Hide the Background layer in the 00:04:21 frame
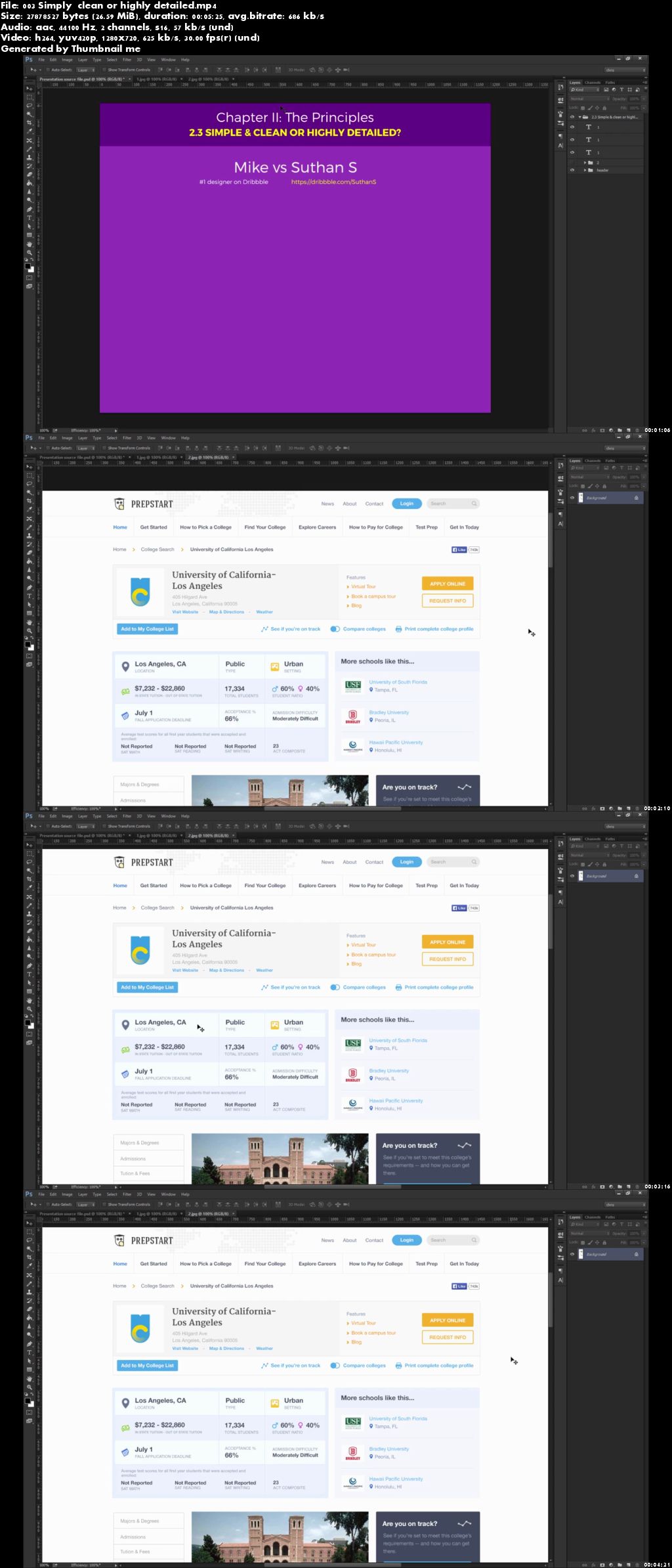 (572, 1254)
